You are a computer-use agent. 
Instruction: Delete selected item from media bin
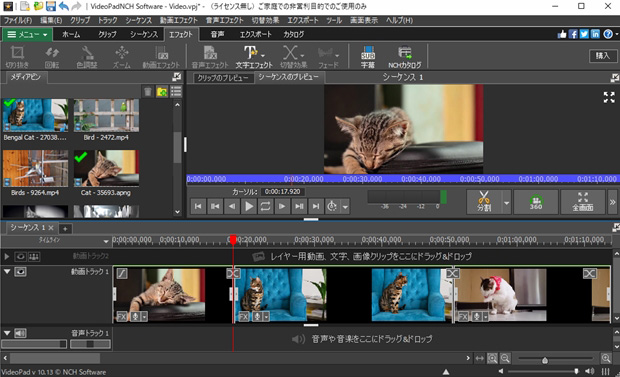pos(147,92)
